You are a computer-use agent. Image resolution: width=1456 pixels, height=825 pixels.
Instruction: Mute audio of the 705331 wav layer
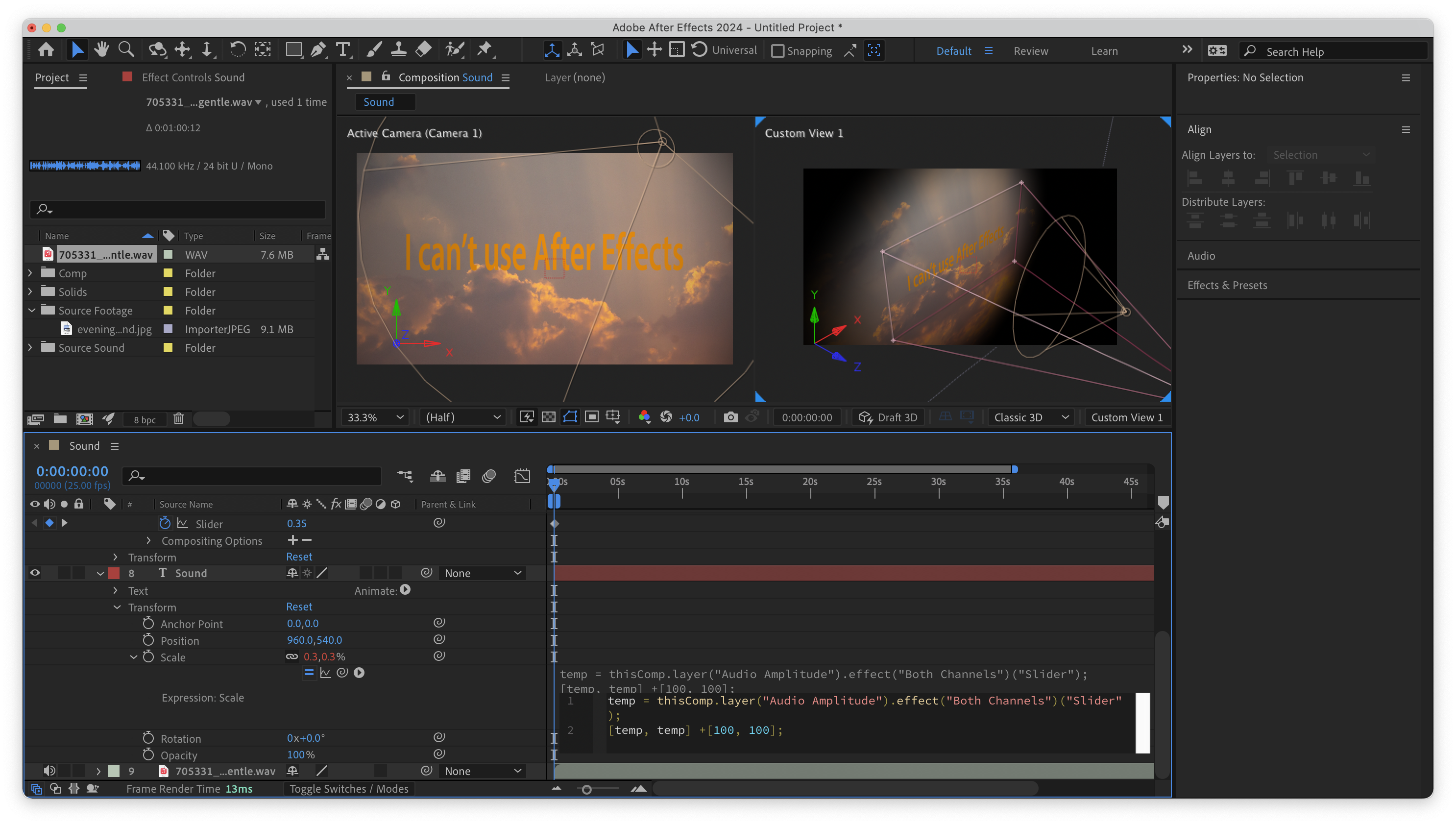coord(49,771)
